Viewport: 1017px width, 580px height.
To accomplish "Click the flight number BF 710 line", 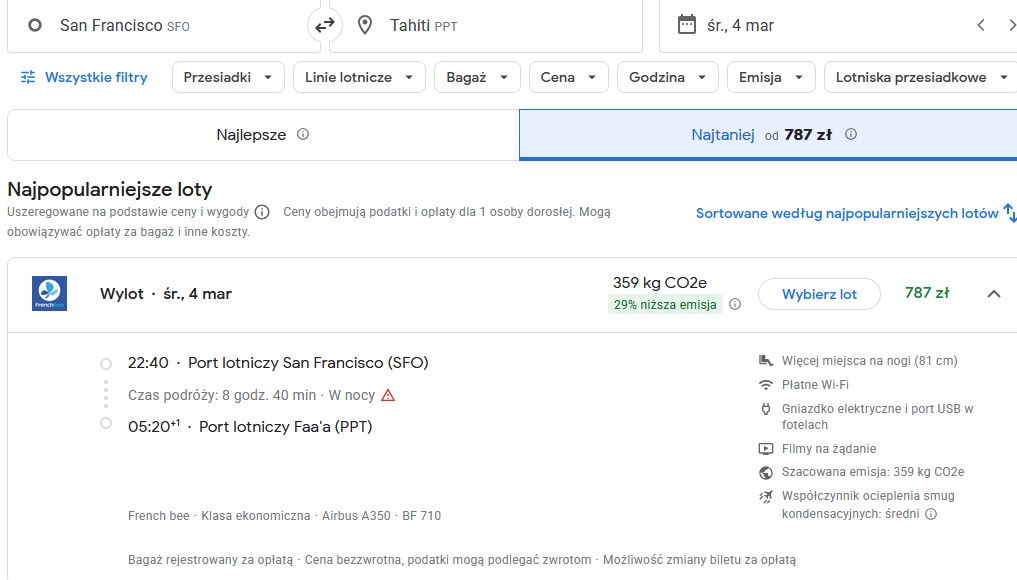I will tap(284, 516).
